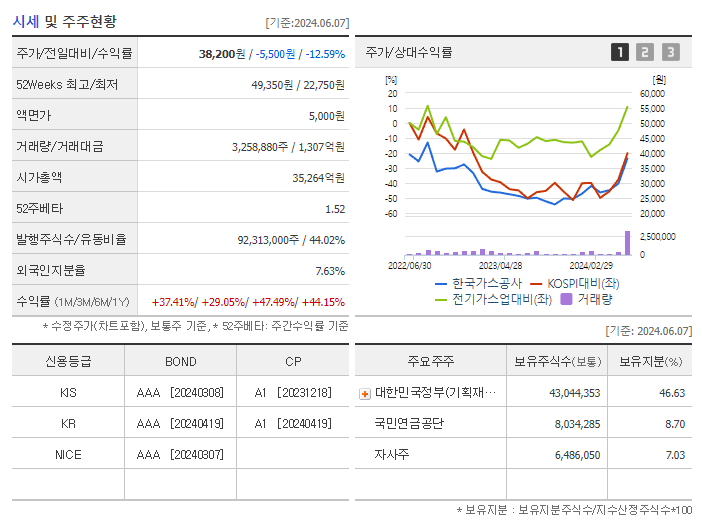Viewport: 702px width, 525px height.
Task: Select ownership percentage 7.03
Action: pos(675,455)
